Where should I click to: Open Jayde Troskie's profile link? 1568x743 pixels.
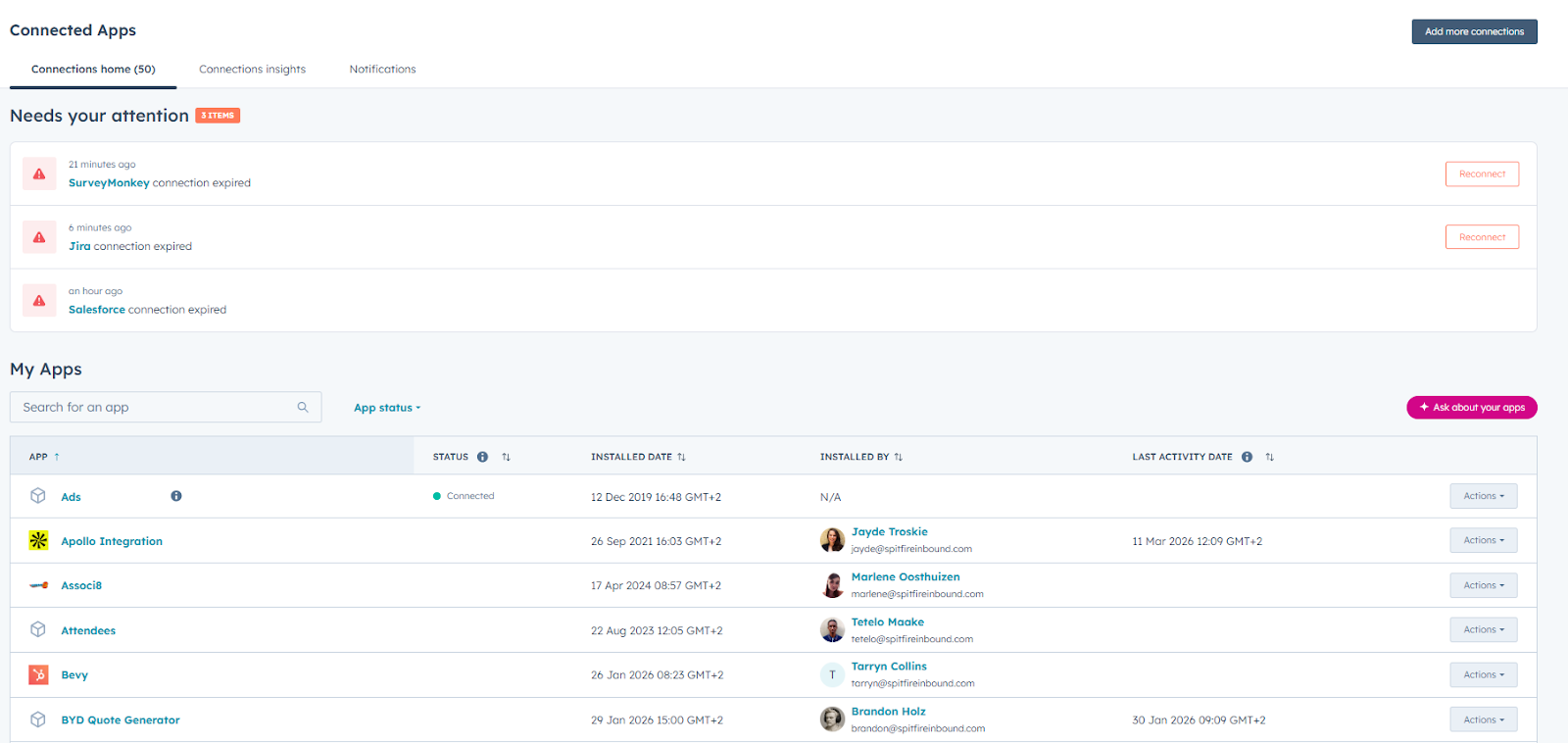889,532
